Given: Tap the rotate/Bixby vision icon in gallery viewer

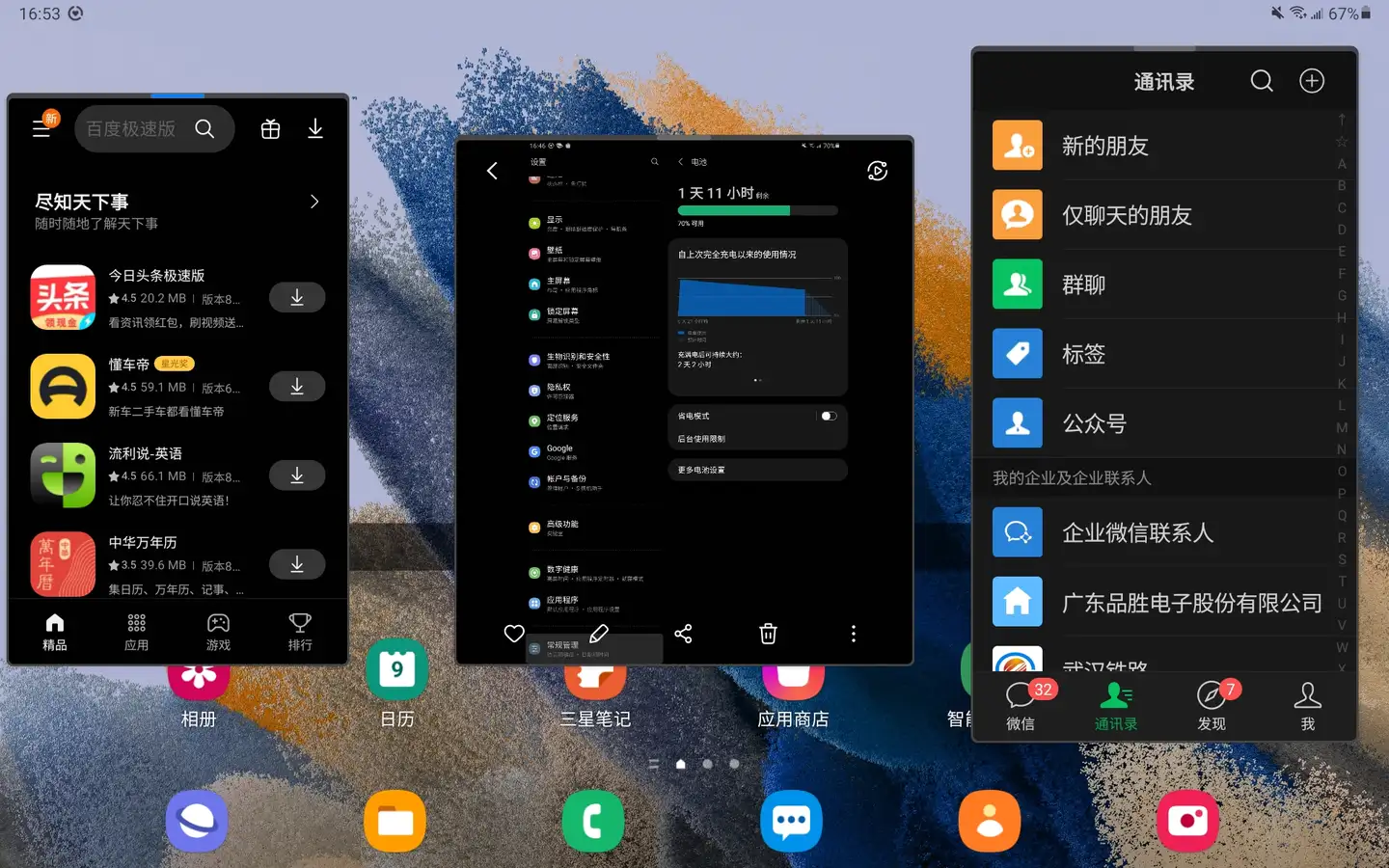Looking at the screenshot, I should [x=877, y=171].
